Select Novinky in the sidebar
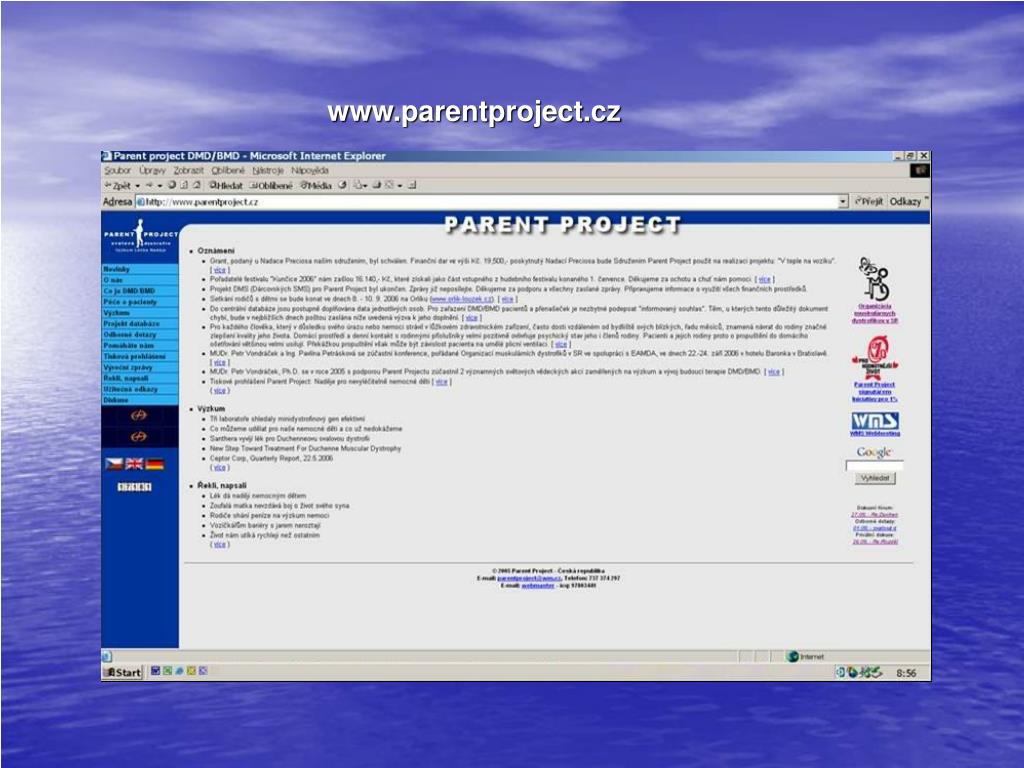This screenshot has height=768, width=1024. [140, 269]
